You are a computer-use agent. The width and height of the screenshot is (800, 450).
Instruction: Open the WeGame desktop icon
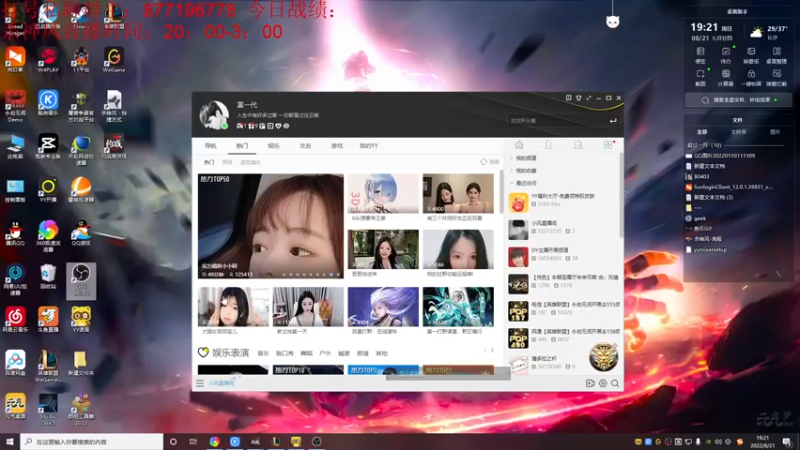[x=114, y=60]
